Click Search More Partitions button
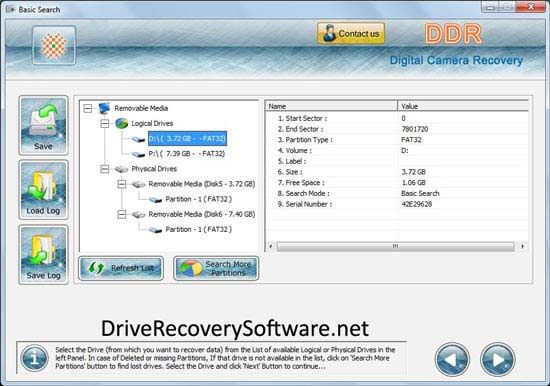The width and height of the screenshot is (550, 386). 216,268
